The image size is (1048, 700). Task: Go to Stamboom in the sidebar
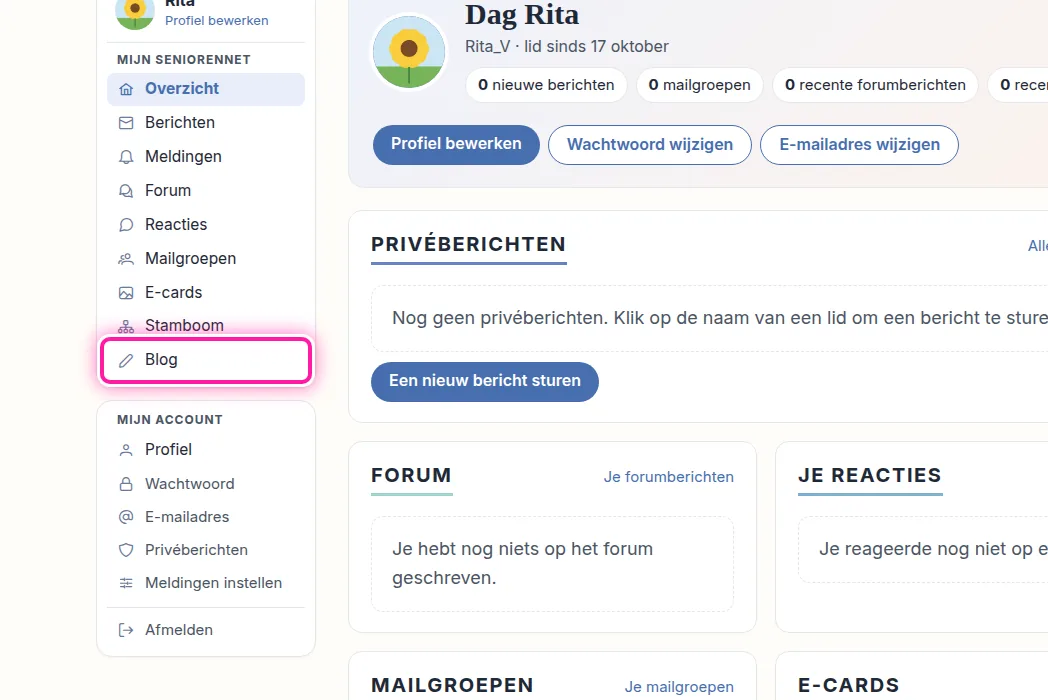206,326
